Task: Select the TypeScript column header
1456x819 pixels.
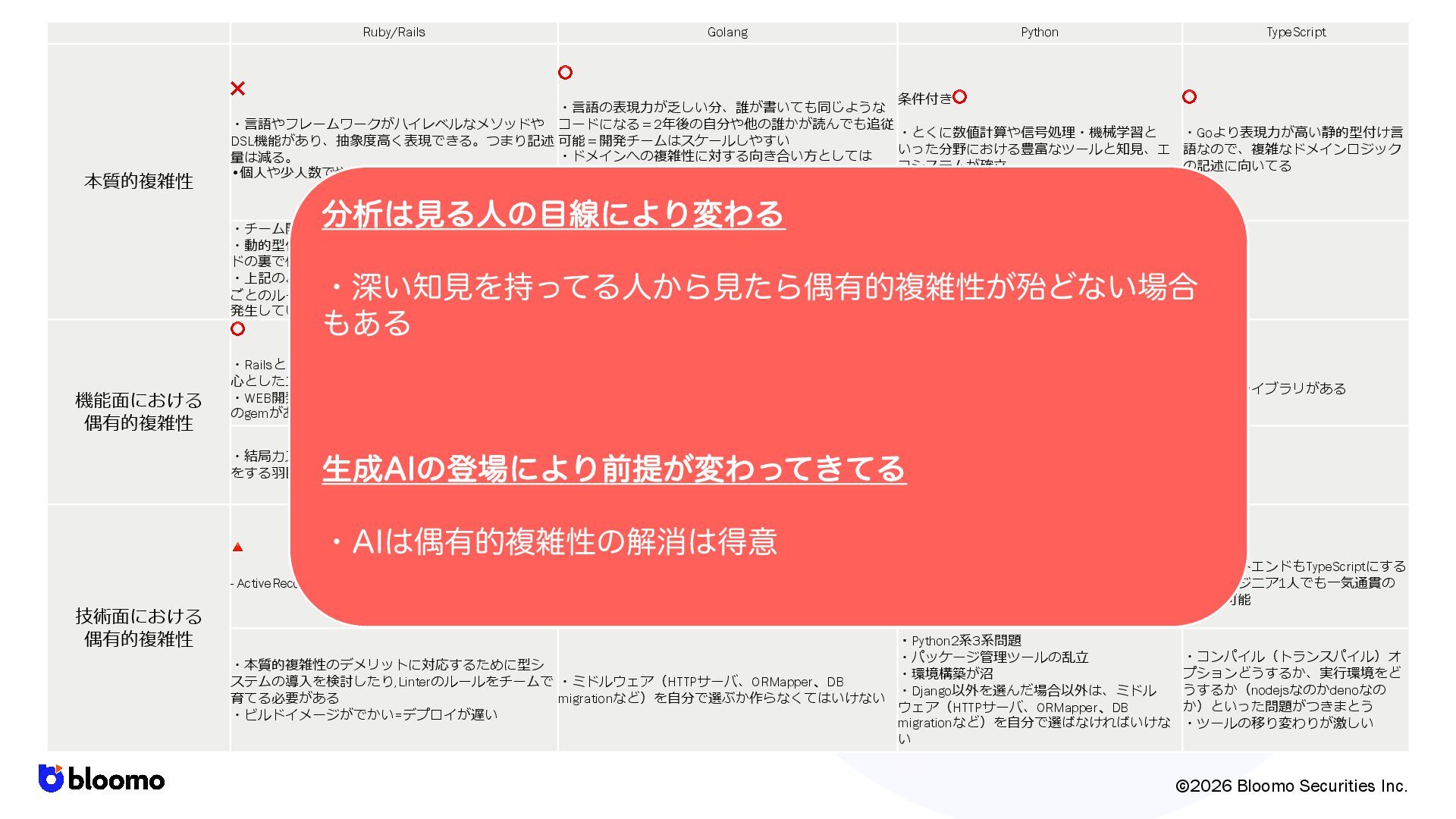Action: click(x=1295, y=33)
